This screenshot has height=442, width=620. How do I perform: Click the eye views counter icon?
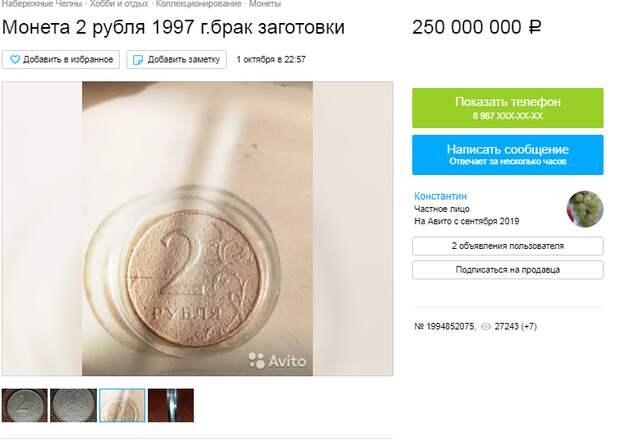coord(486,327)
